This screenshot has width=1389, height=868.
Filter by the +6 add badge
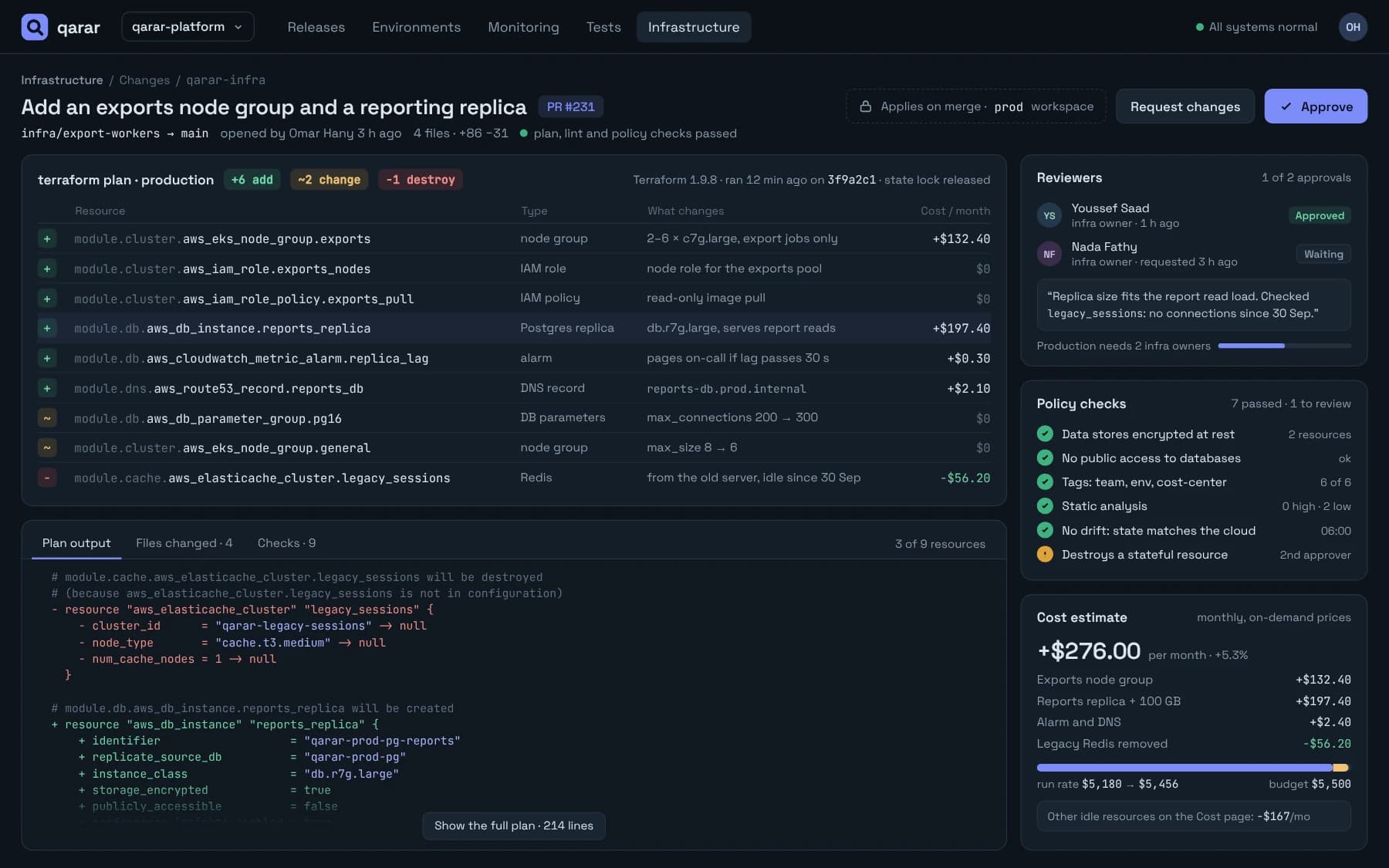click(252, 180)
